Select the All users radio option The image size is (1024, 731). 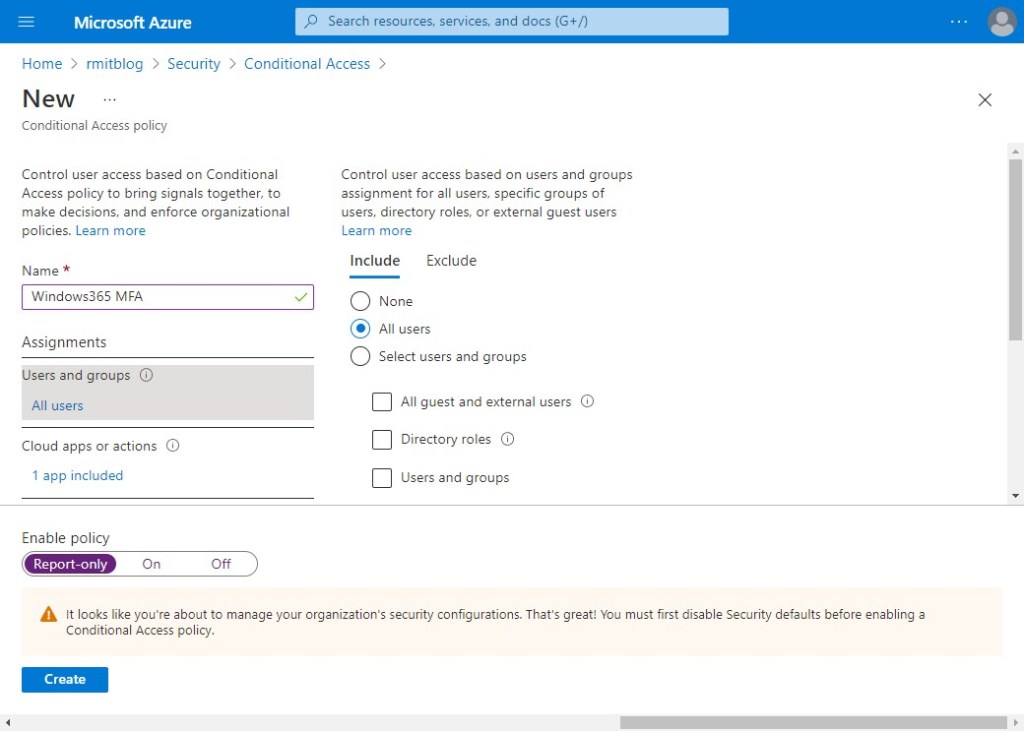tap(360, 329)
